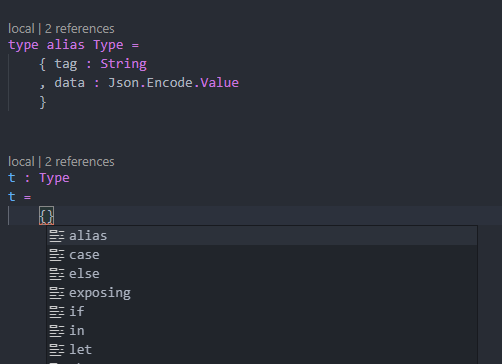Click the keyword icon beside alias
The height and width of the screenshot is (364, 502).
[57, 236]
